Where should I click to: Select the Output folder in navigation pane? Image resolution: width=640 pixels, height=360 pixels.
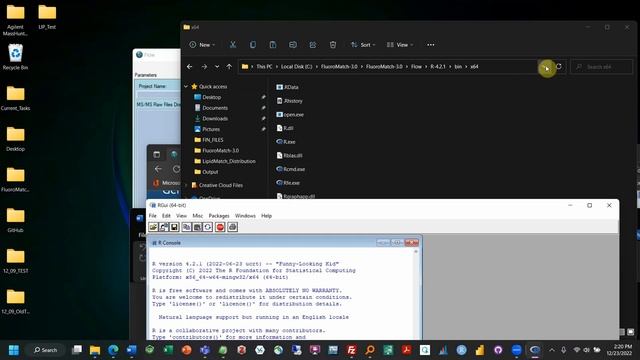(210, 172)
